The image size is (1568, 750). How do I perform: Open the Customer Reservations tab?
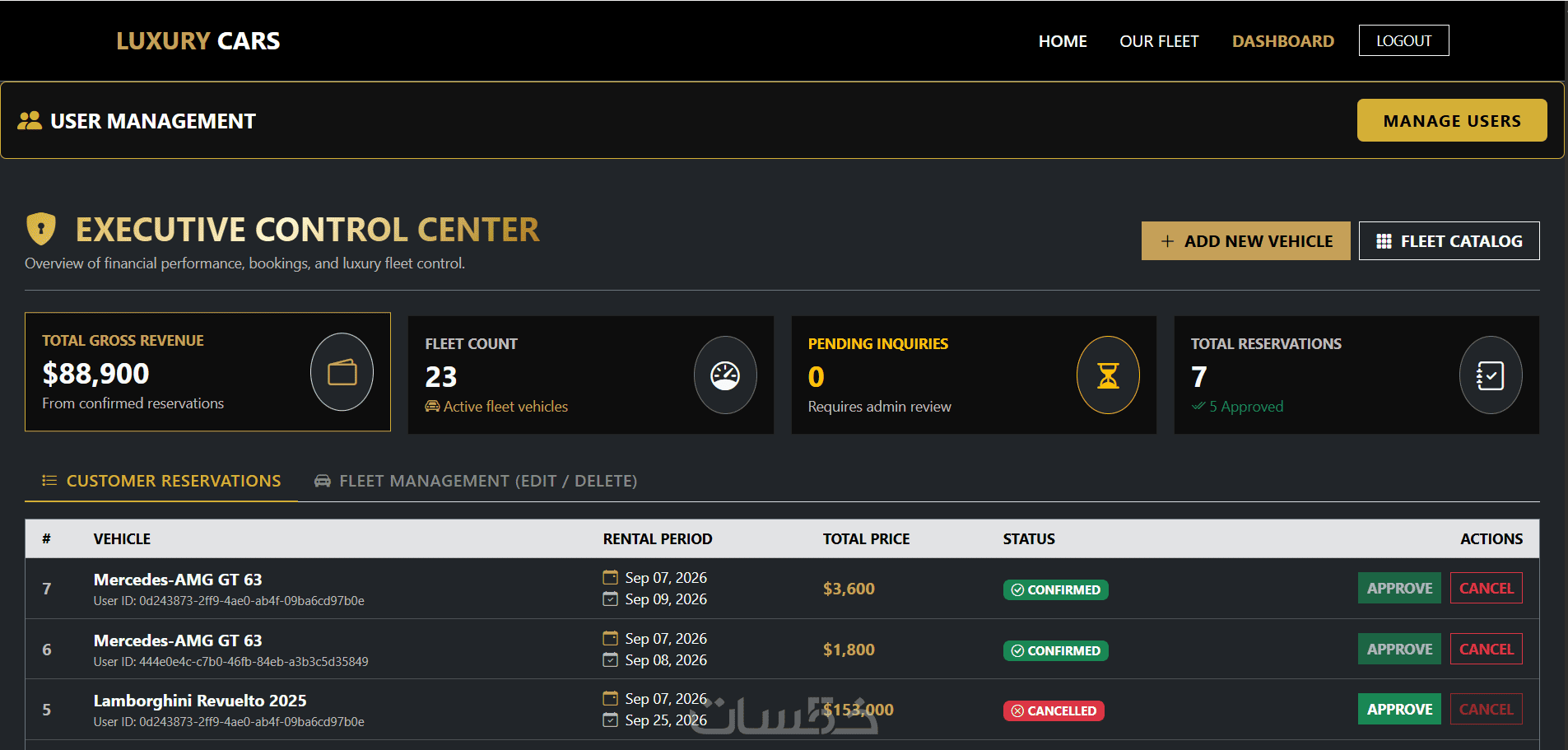pos(161,481)
